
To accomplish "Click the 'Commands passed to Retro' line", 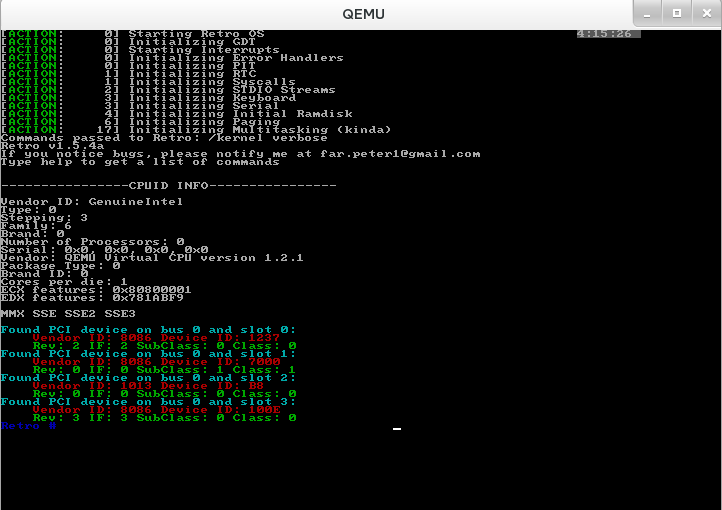I will 164,138.
